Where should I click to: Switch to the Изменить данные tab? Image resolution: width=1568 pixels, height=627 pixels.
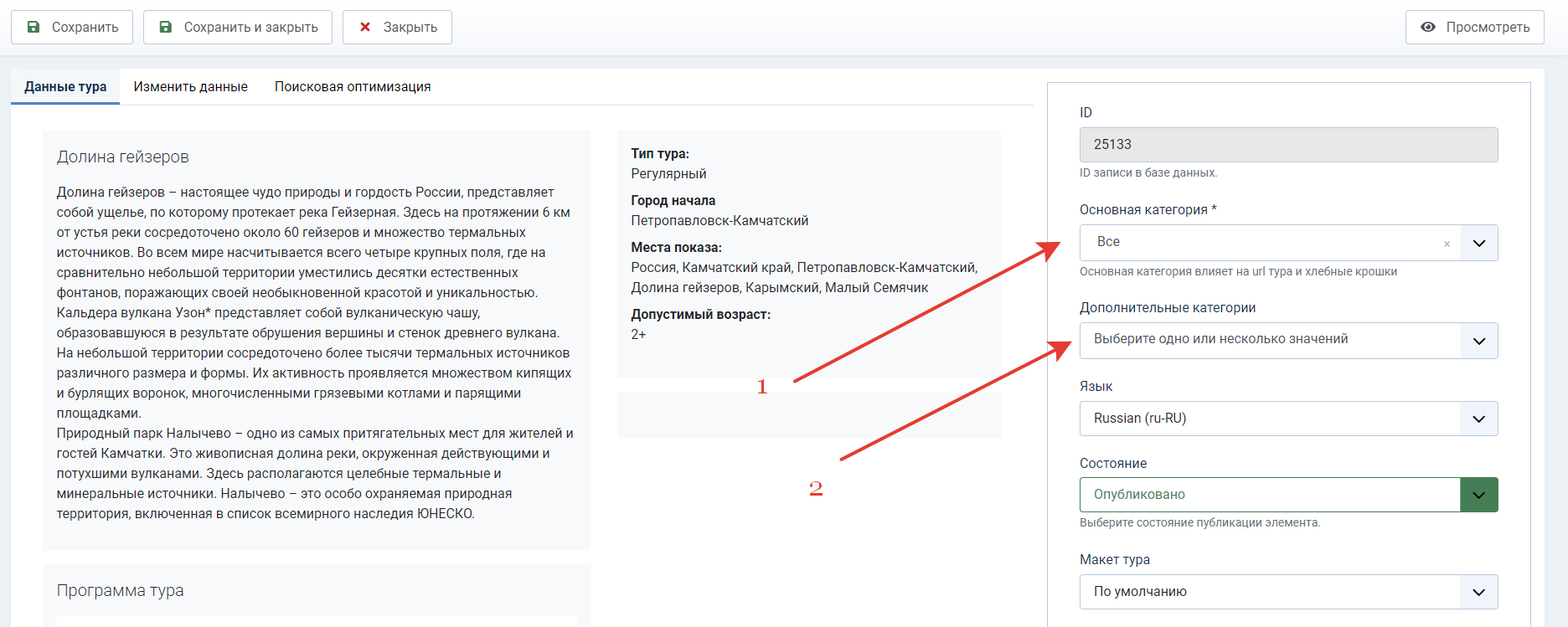coord(190,86)
